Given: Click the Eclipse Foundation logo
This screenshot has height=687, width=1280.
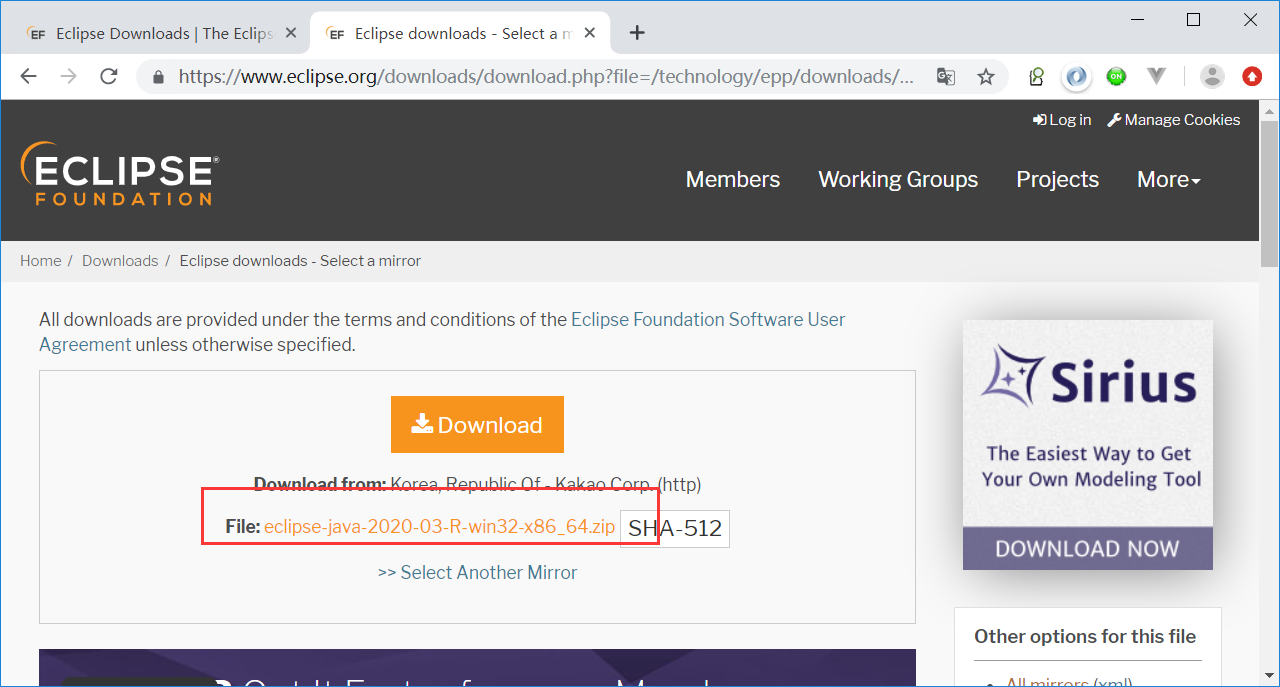Looking at the screenshot, I should pyautogui.click(x=120, y=173).
